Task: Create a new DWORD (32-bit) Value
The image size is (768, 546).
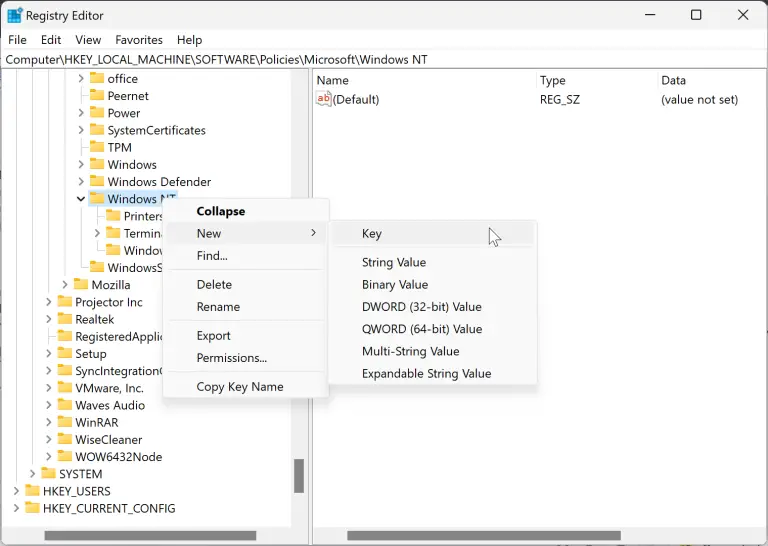Action: 433,307
